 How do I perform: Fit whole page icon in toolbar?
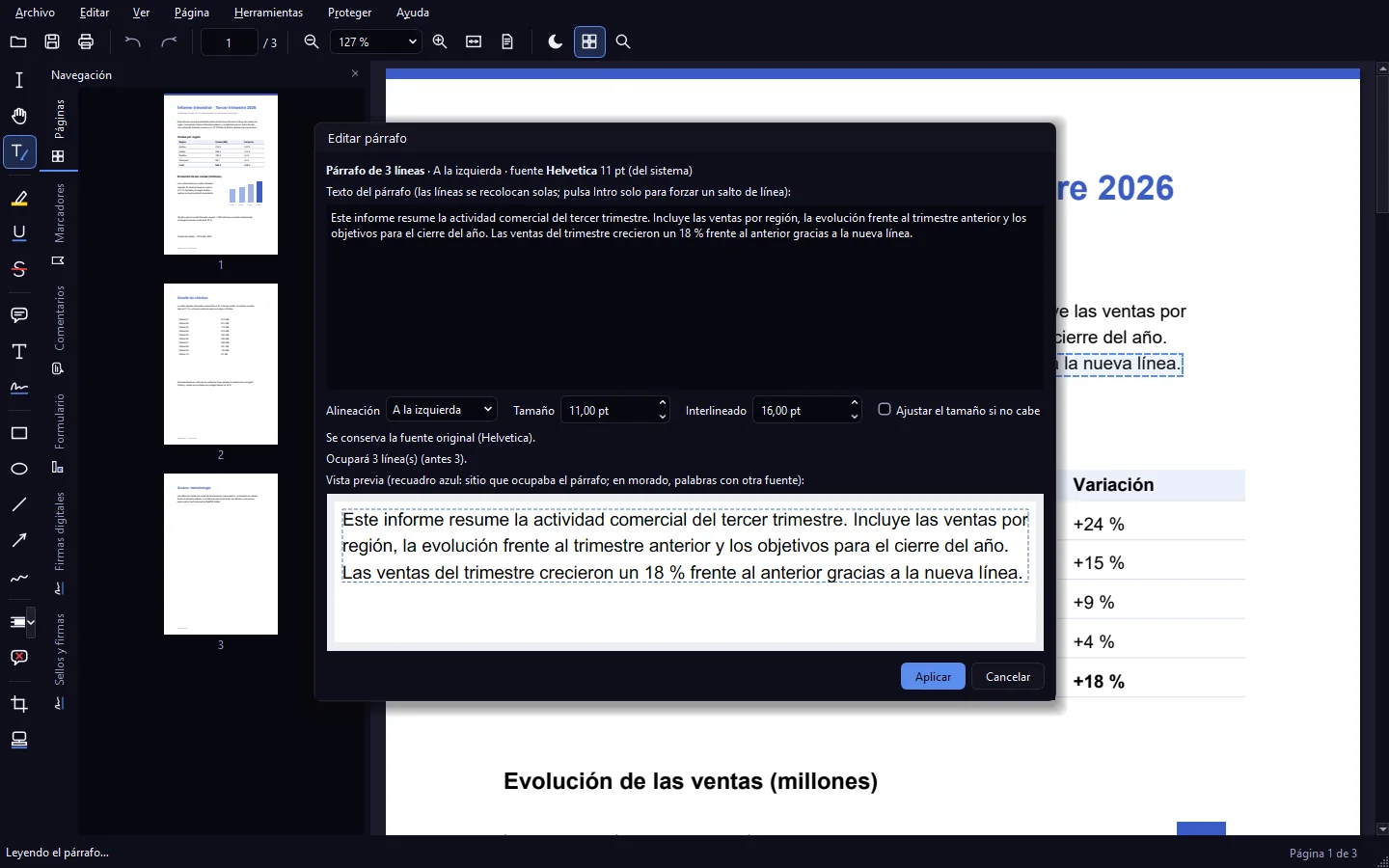click(507, 41)
